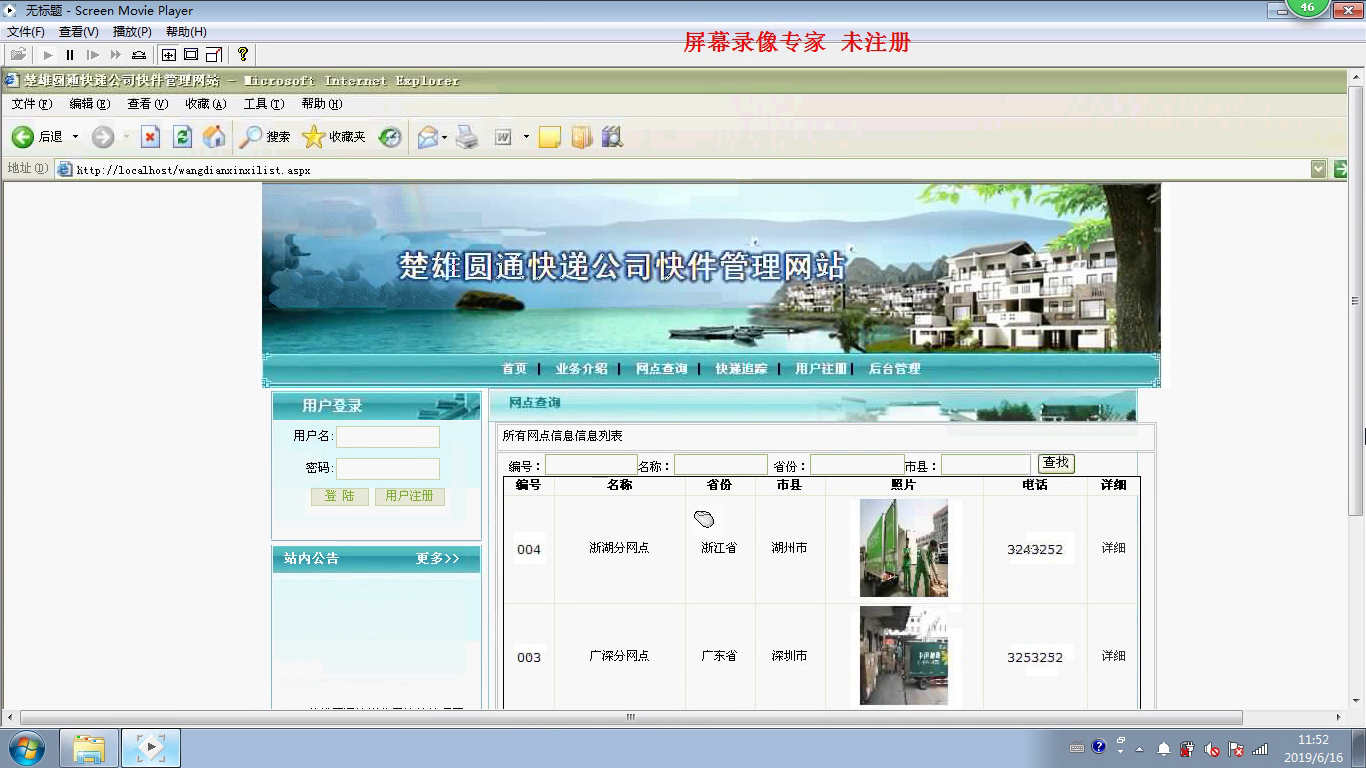Open the 后台管理 navigation link

click(x=894, y=369)
